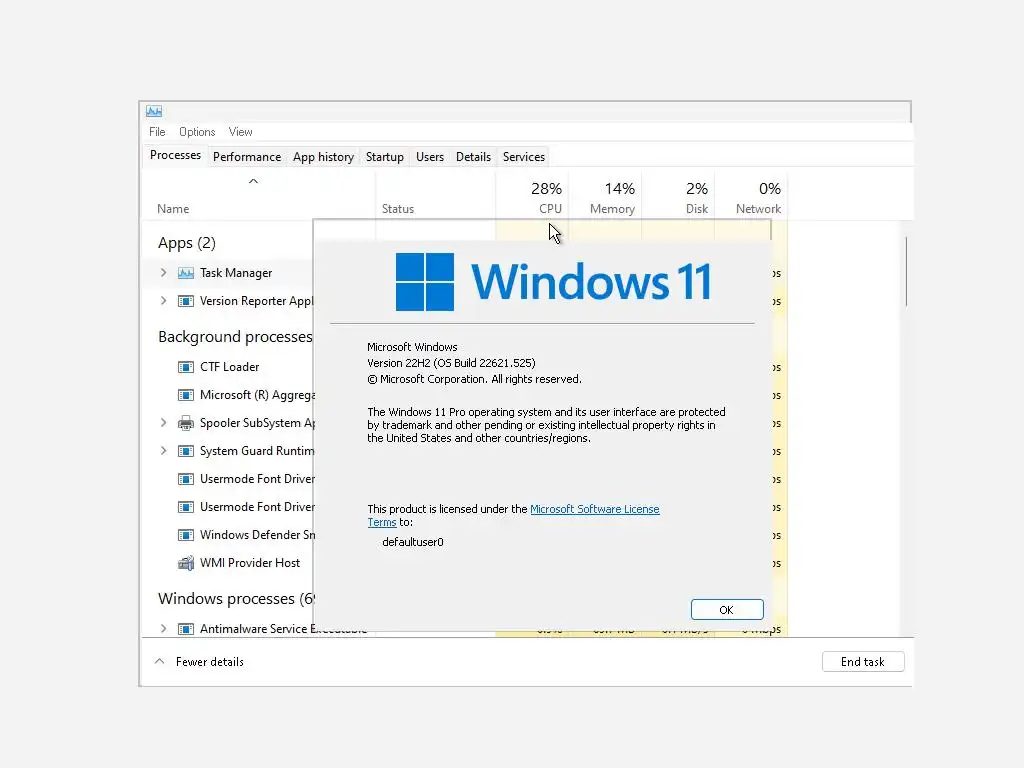Click the End task button
Screen dimensions: 1024x768
[863, 662]
